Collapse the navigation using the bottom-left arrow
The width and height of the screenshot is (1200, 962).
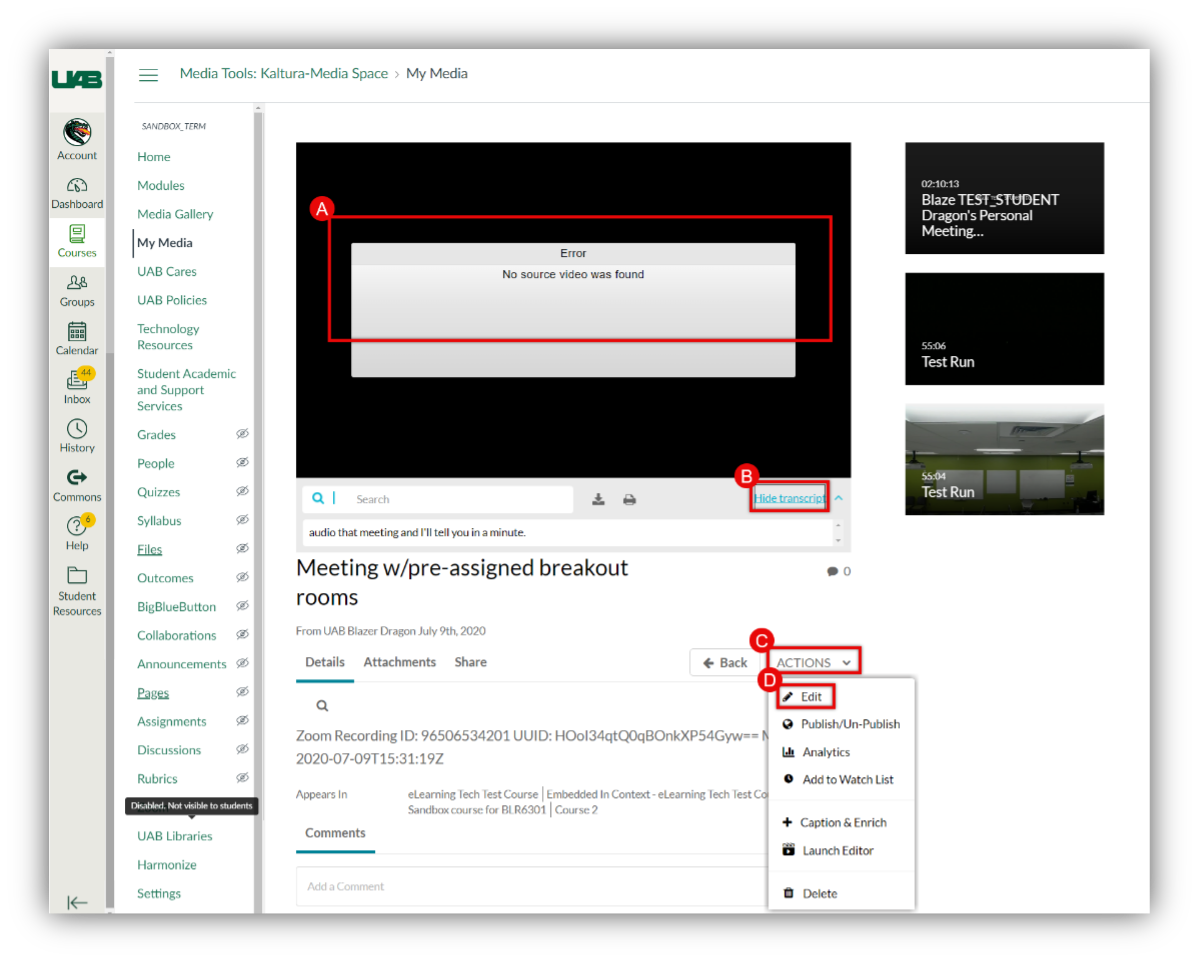(77, 902)
